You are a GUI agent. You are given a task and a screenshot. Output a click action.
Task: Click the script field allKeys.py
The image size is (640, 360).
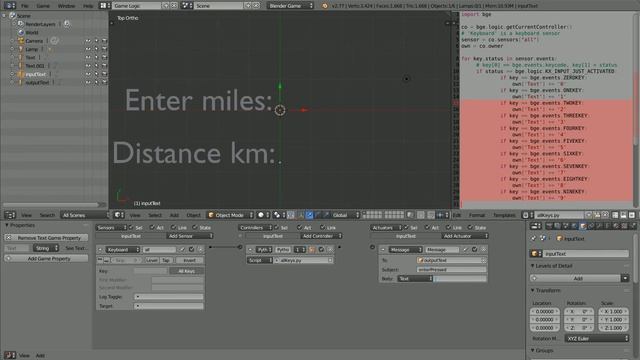coord(304,260)
